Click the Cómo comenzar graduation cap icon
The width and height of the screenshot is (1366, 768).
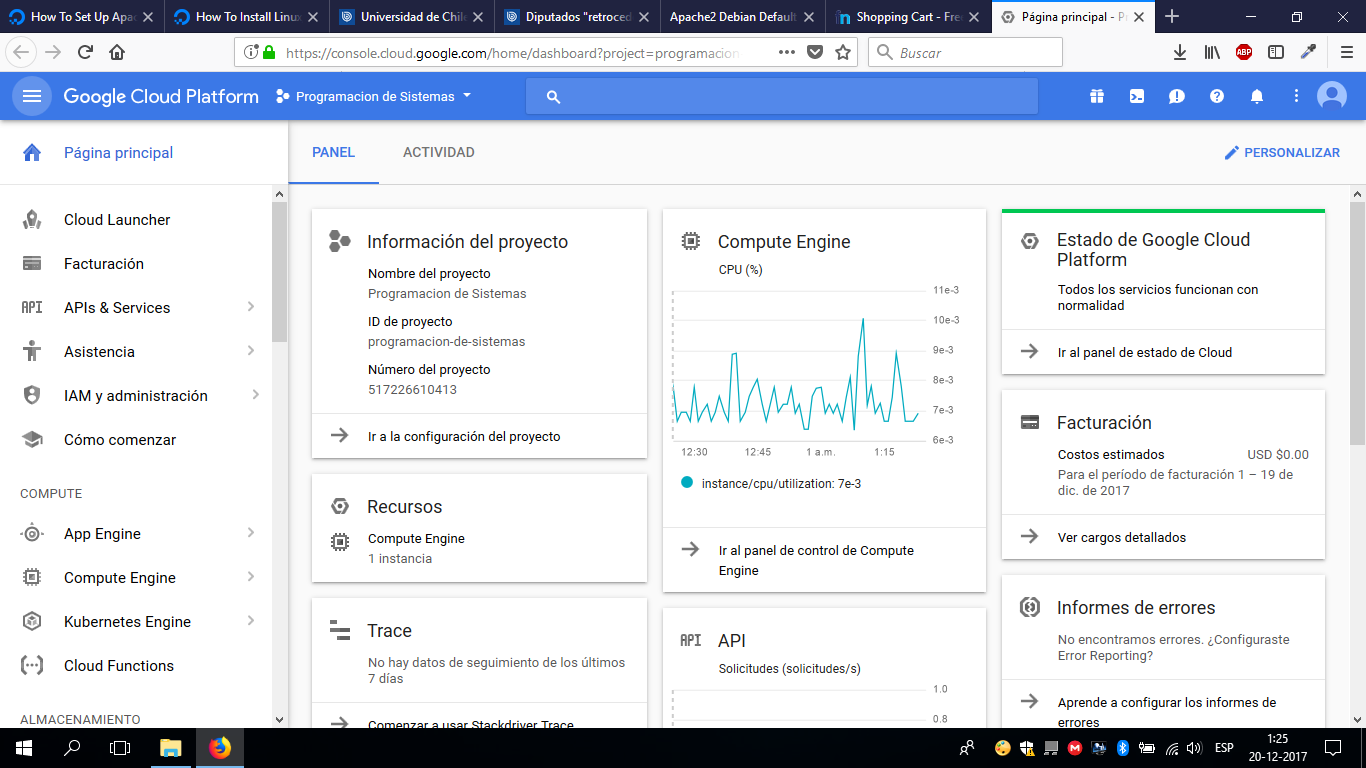32,440
